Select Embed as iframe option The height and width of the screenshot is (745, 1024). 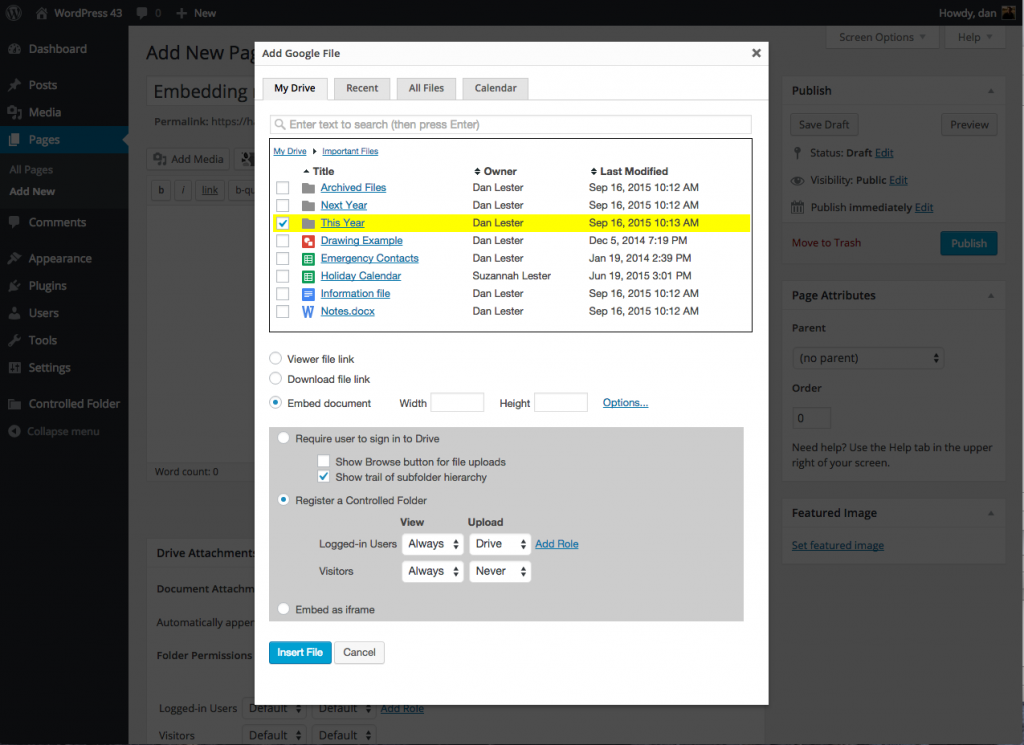283,609
